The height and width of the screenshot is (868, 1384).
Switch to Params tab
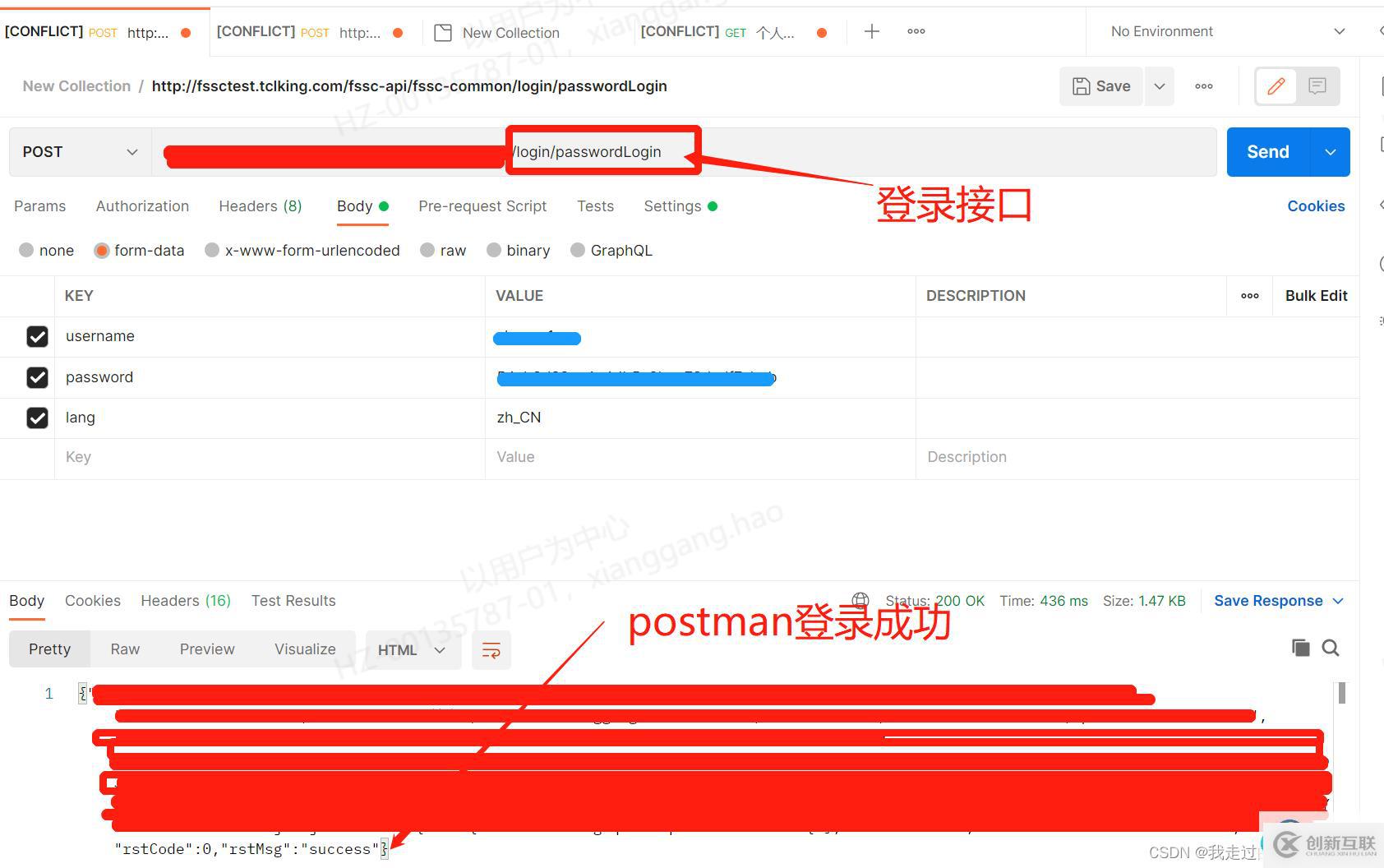point(39,206)
